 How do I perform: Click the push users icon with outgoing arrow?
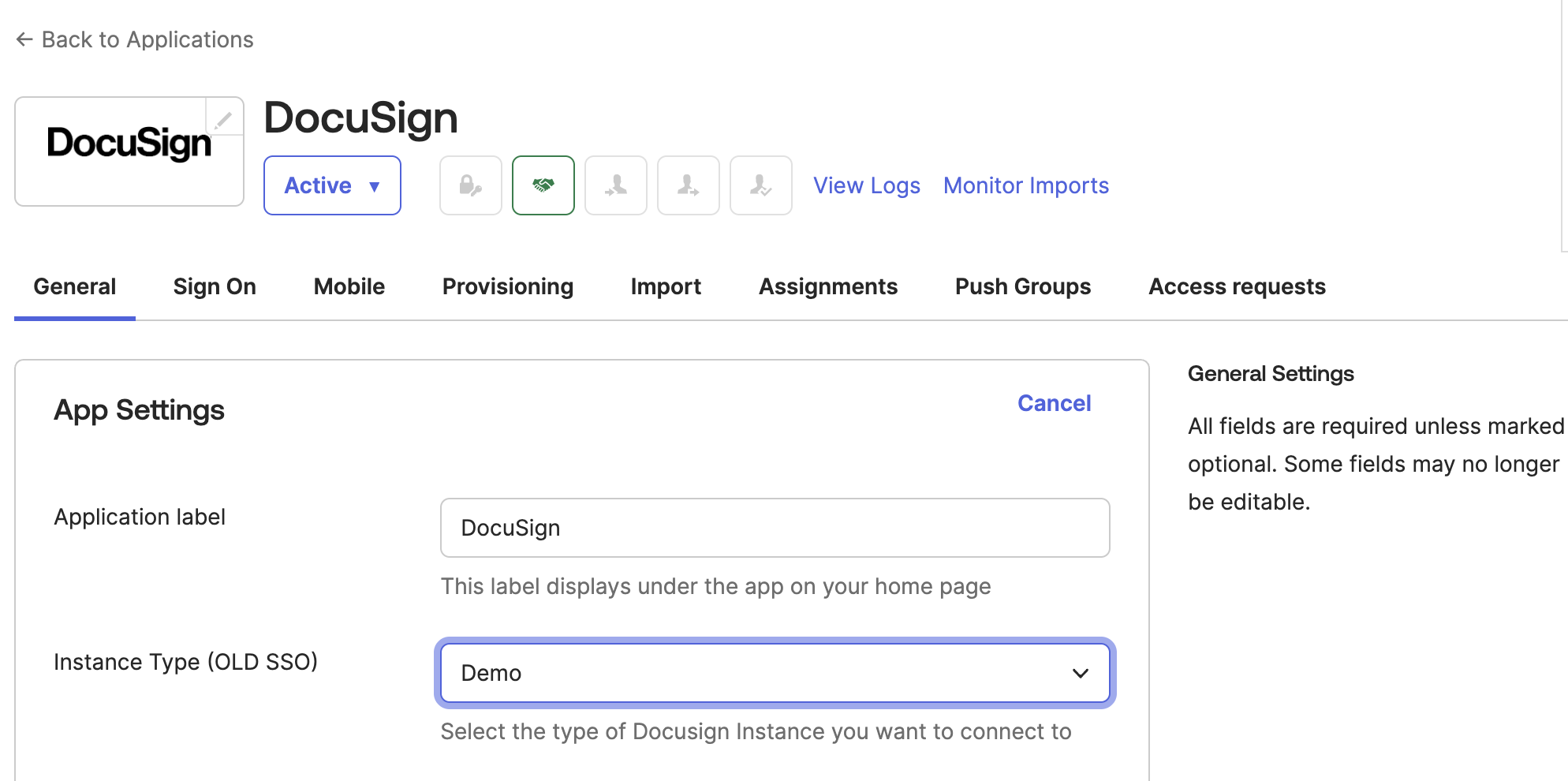(x=689, y=185)
